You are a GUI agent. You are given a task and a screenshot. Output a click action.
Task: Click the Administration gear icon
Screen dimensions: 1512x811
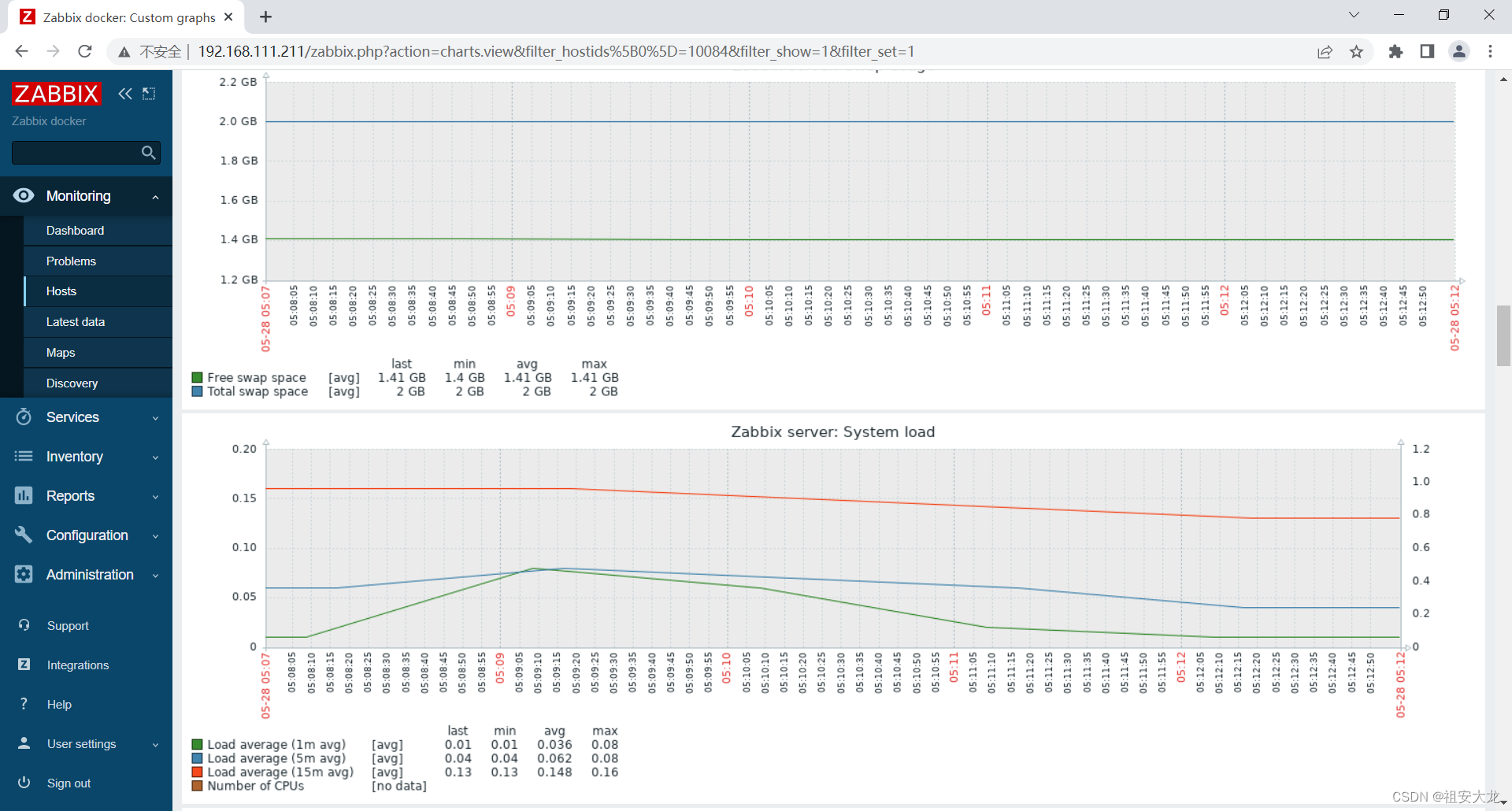(24, 574)
